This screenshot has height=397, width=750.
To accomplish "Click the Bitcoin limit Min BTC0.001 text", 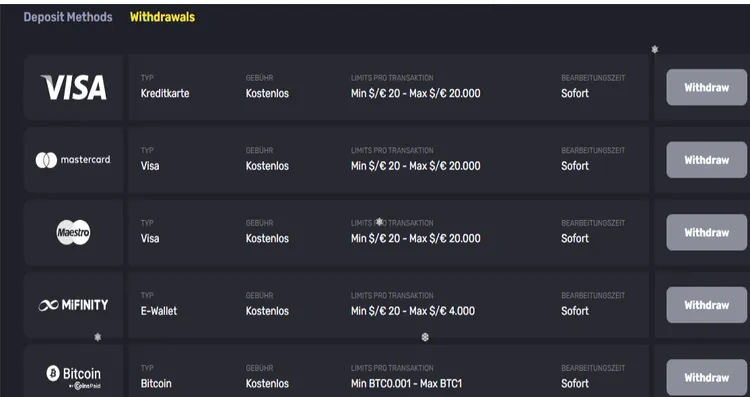I will tap(380, 384).
